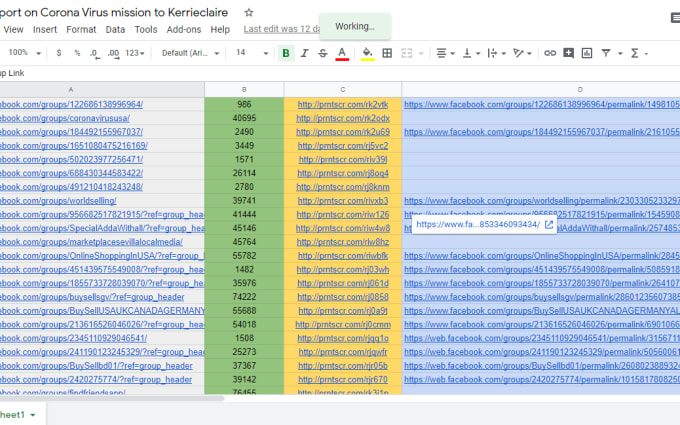Toggle bold formatting
680x425 pixels.
point(286,53)
